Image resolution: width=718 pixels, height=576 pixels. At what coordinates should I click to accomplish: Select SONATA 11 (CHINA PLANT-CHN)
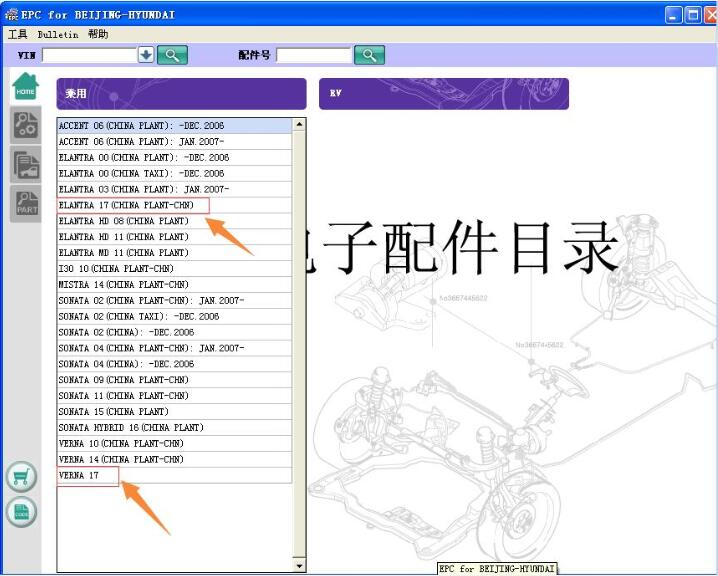coord(174,396)
